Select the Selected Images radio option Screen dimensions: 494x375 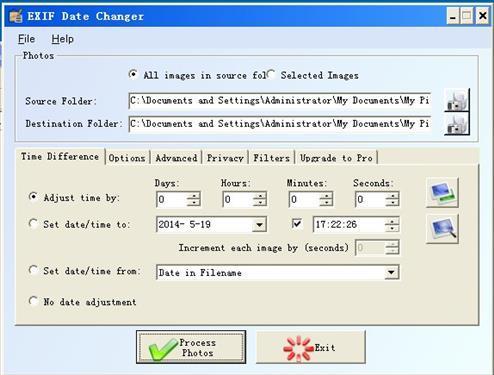point(271,74)
